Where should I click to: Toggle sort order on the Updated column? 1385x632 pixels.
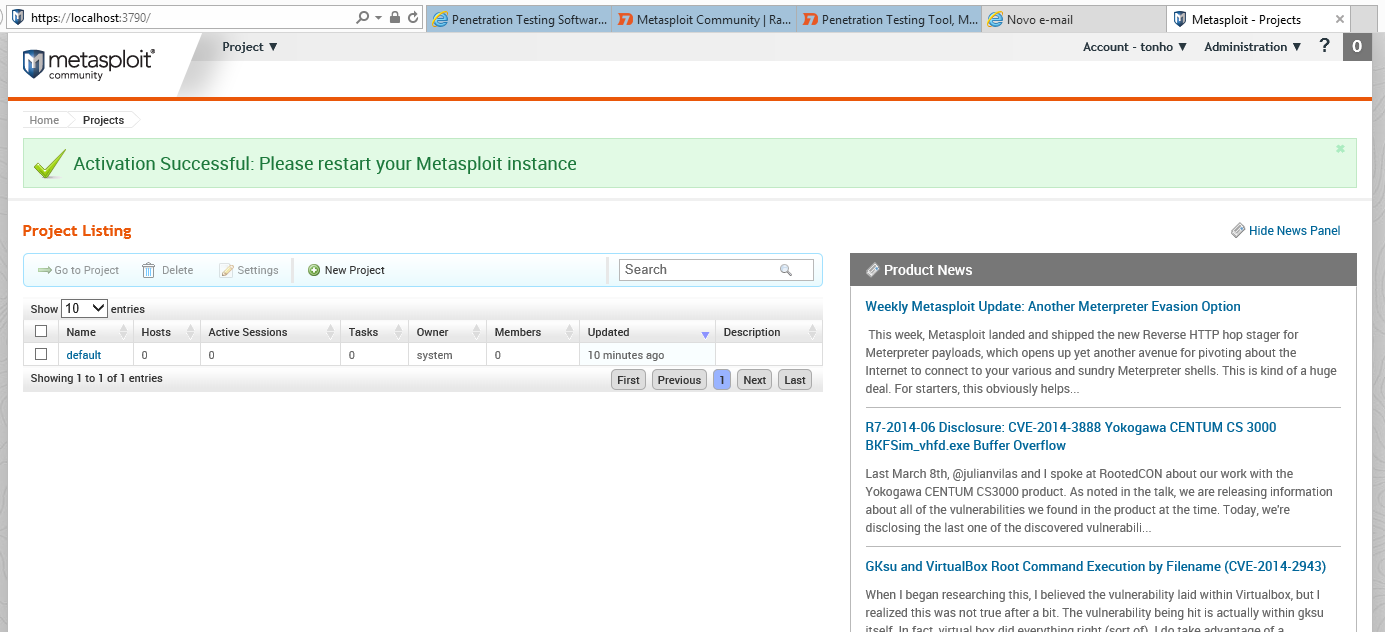[x=647, y=332]
